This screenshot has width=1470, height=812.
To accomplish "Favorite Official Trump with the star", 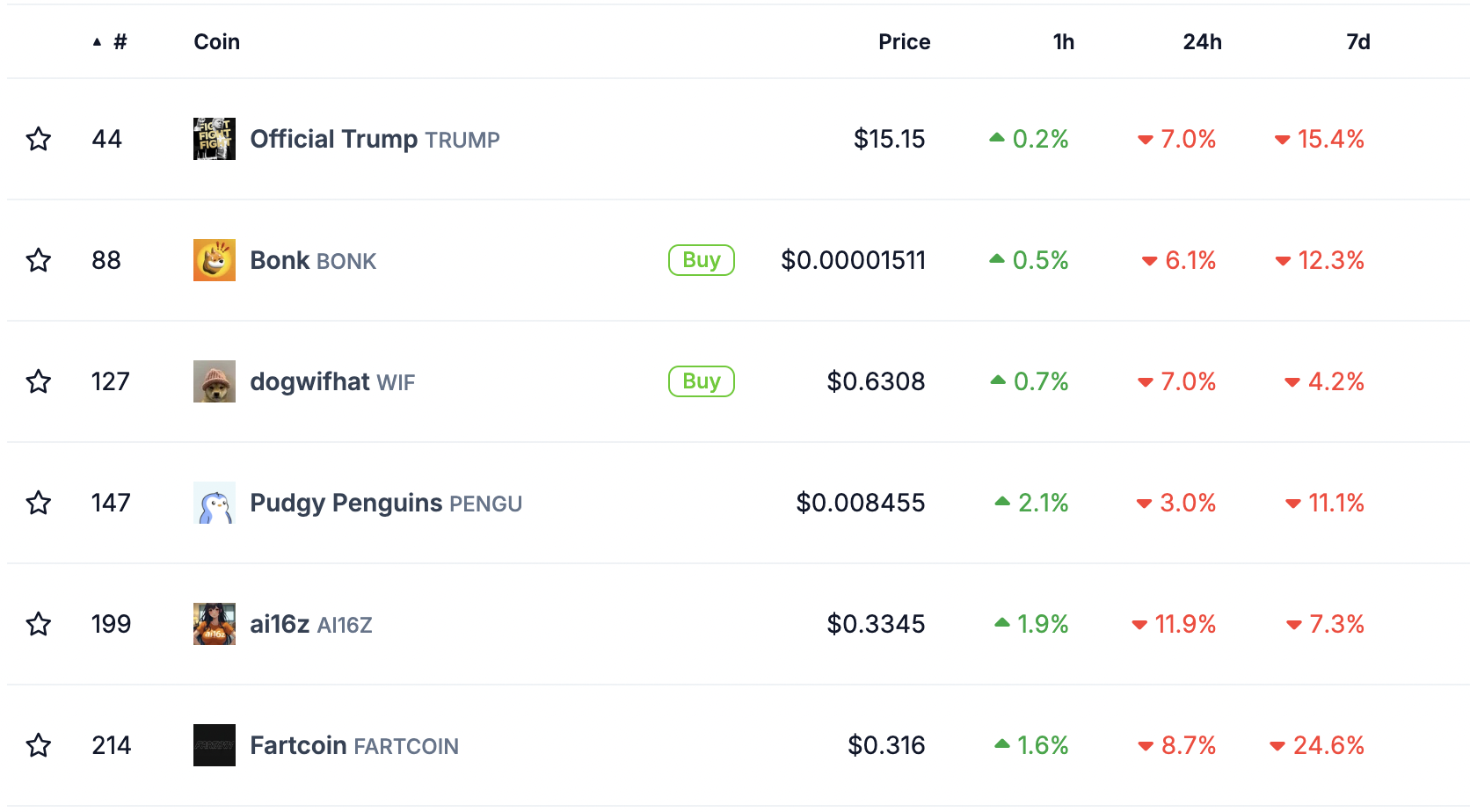I will [x=39, y=139].
